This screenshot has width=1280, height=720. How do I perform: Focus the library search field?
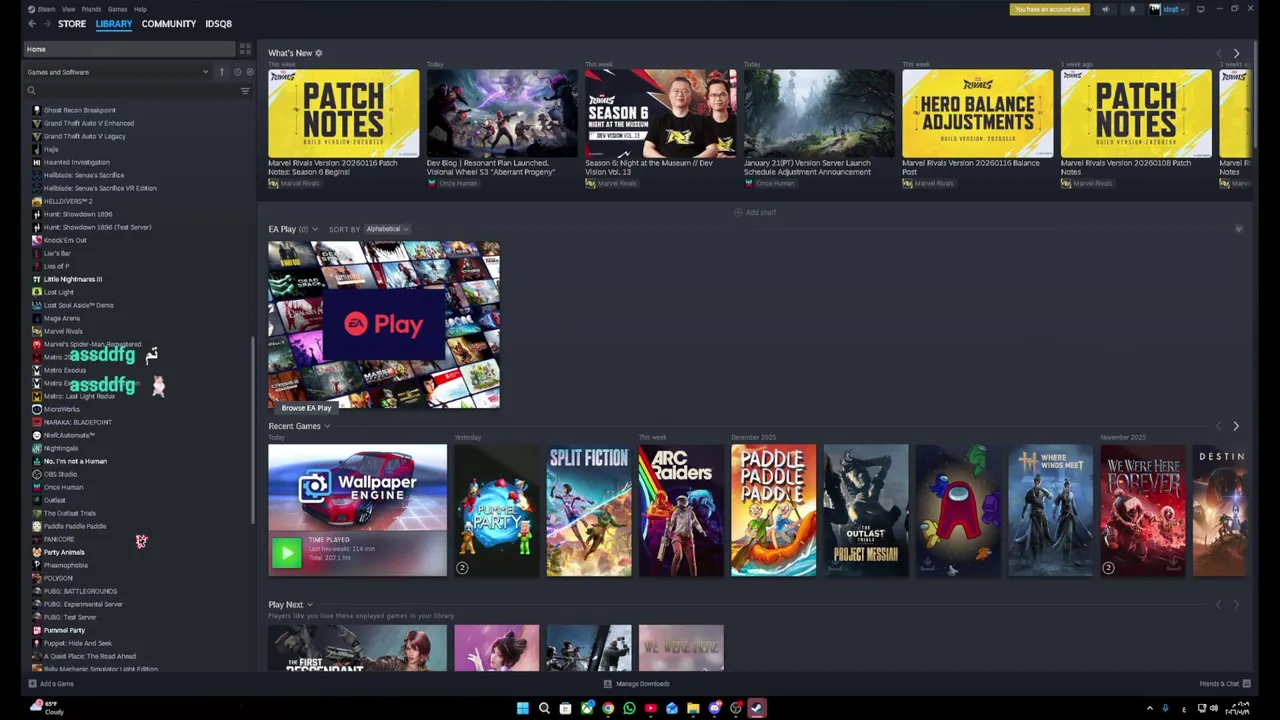pos(130,91)
